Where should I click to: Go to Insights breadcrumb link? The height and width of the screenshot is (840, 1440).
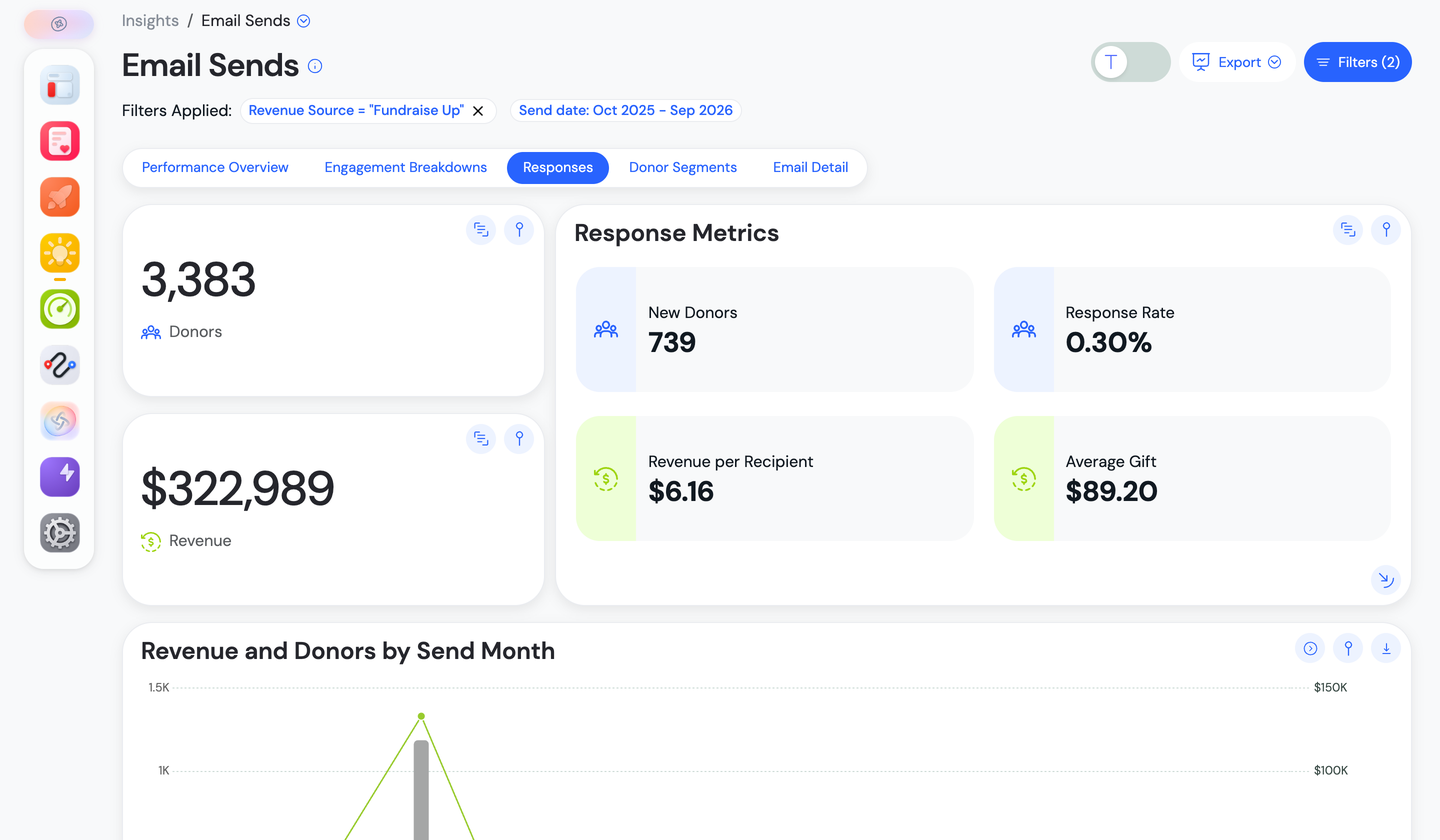(150, 20)
